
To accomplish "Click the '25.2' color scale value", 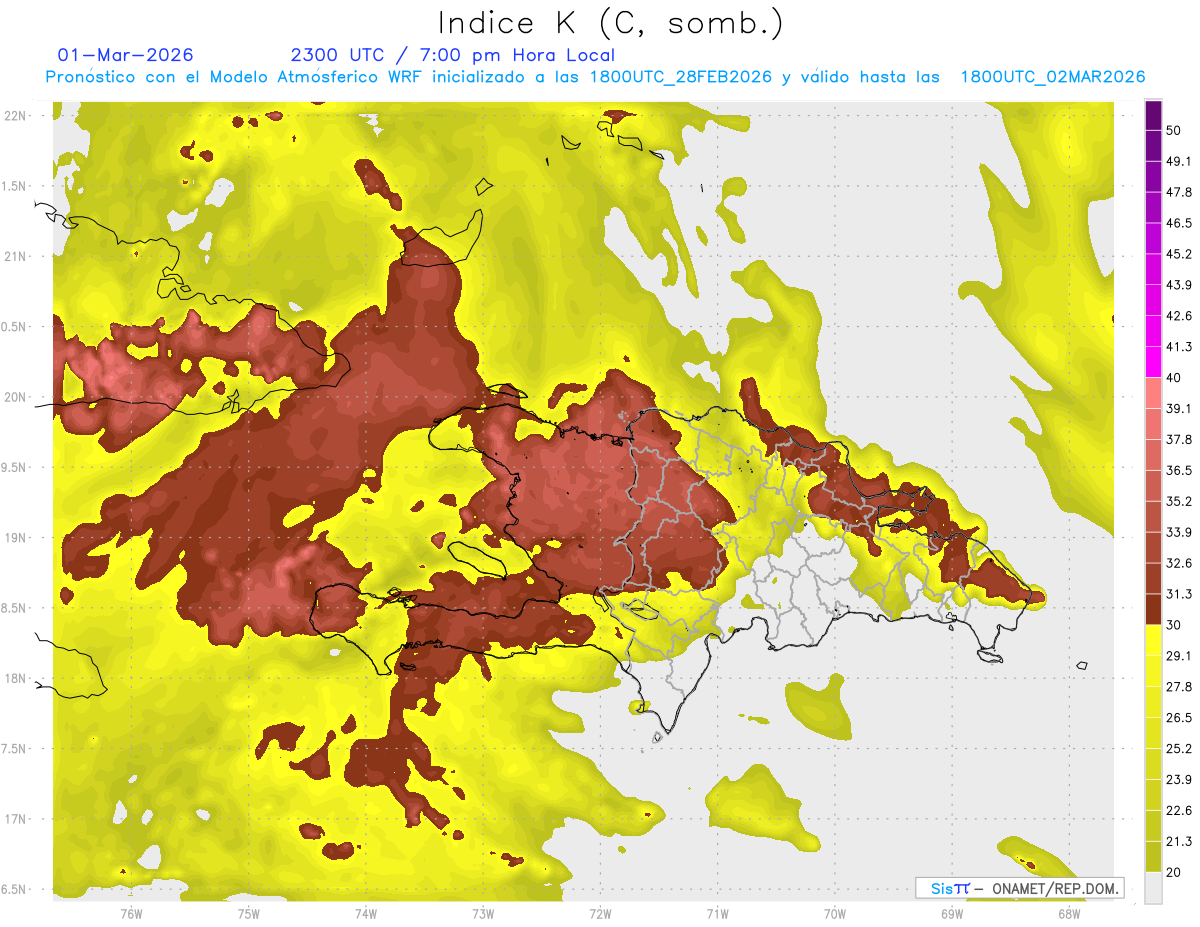I will [x=1179, y=748].
